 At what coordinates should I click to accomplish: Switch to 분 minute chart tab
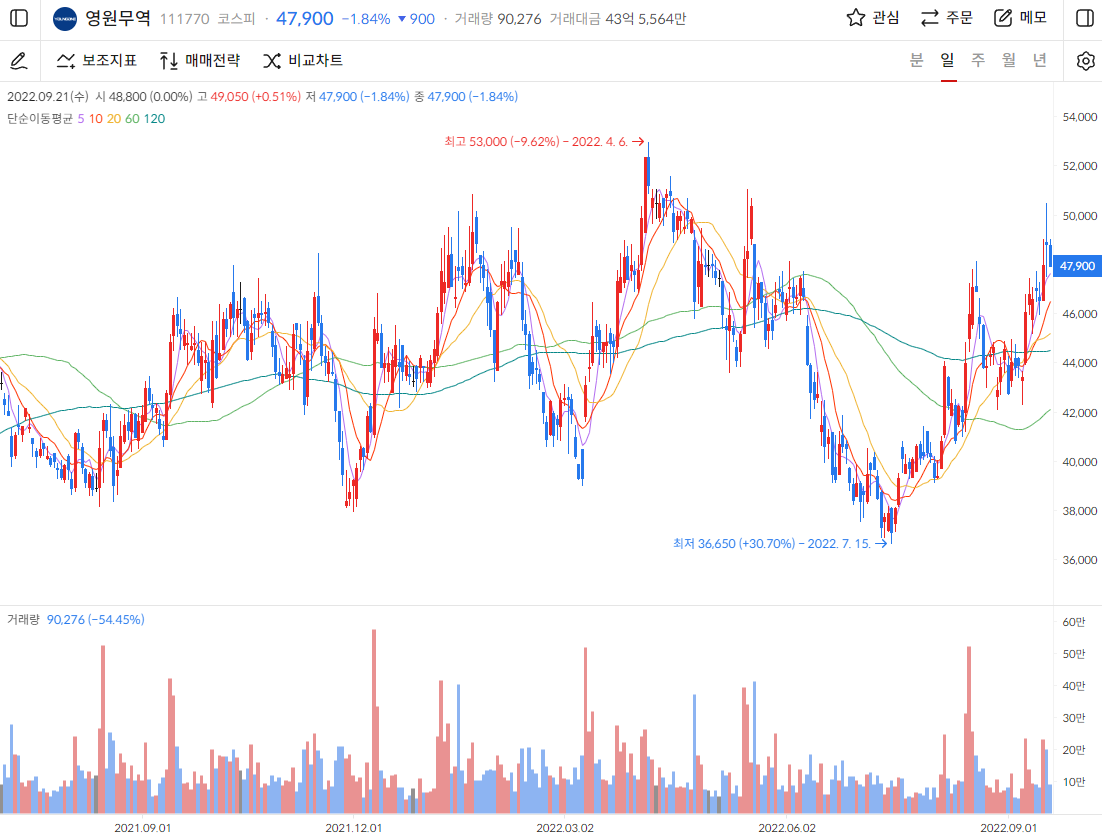916,60
